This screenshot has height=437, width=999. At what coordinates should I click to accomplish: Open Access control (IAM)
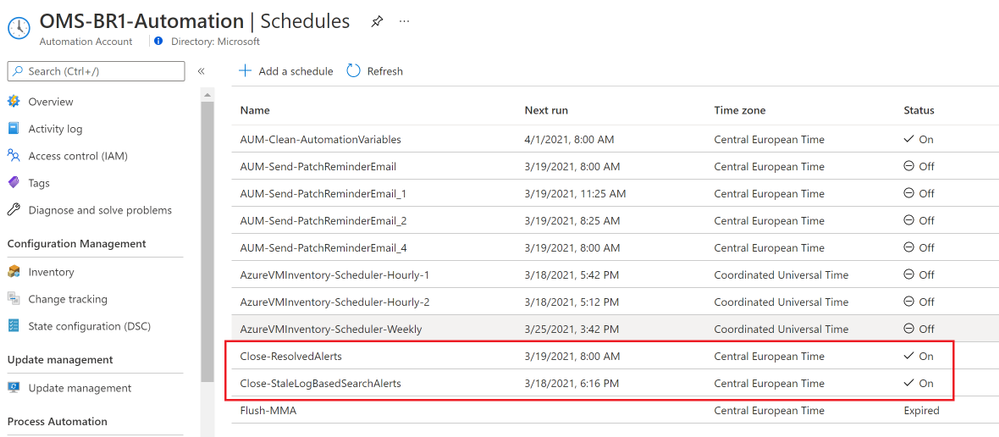(78, 156)
